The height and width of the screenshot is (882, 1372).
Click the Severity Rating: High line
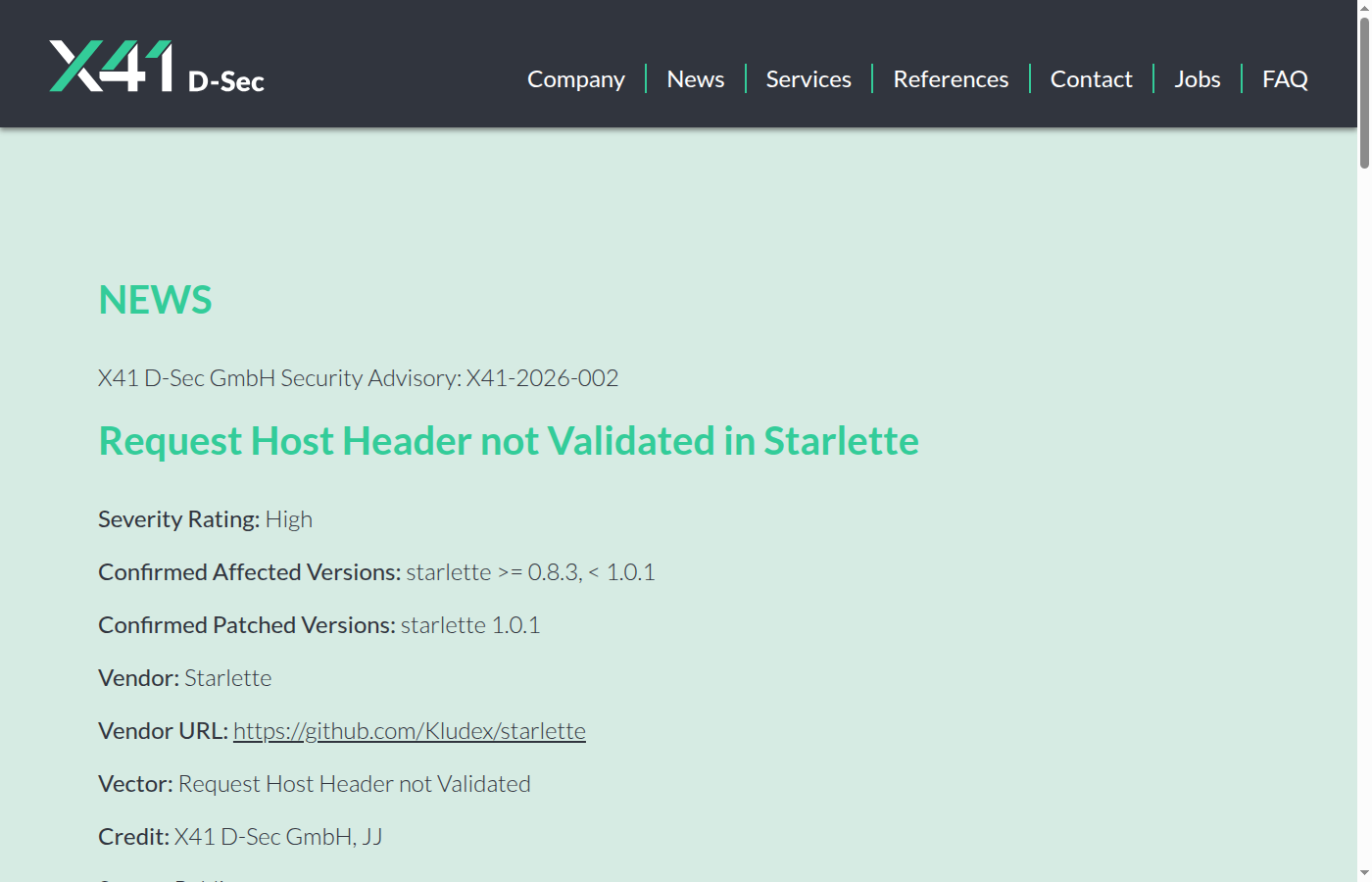(206, 519)
